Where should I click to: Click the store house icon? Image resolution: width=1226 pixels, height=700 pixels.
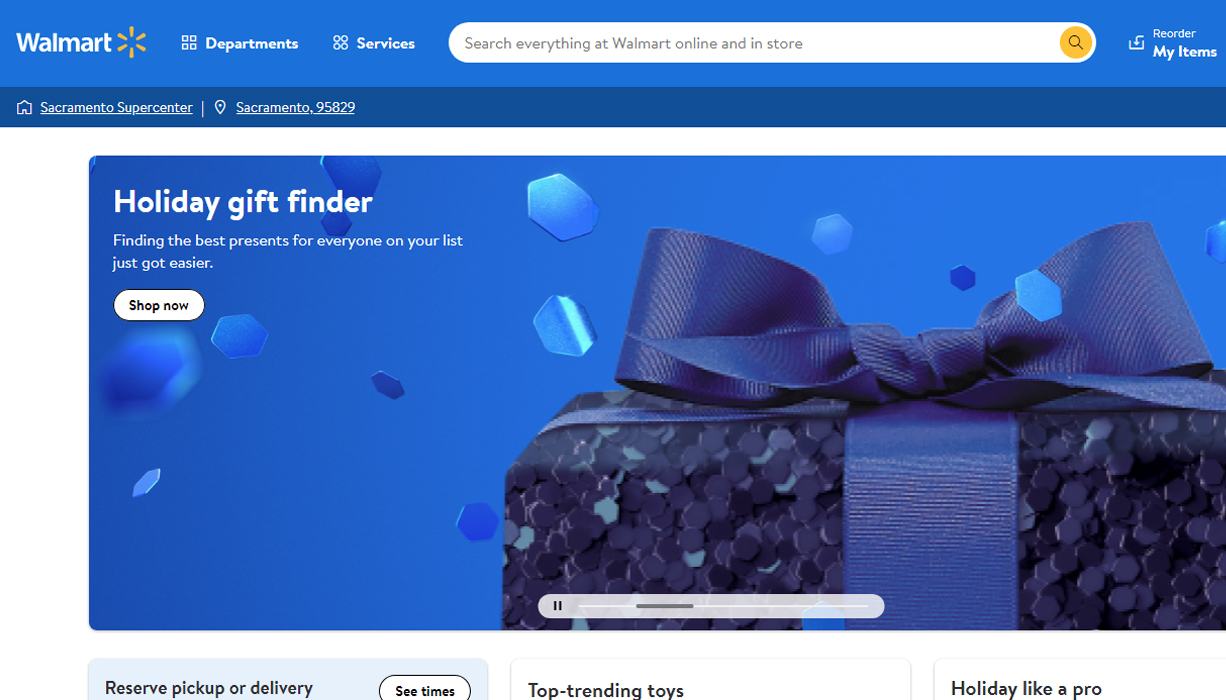point(24,107)
